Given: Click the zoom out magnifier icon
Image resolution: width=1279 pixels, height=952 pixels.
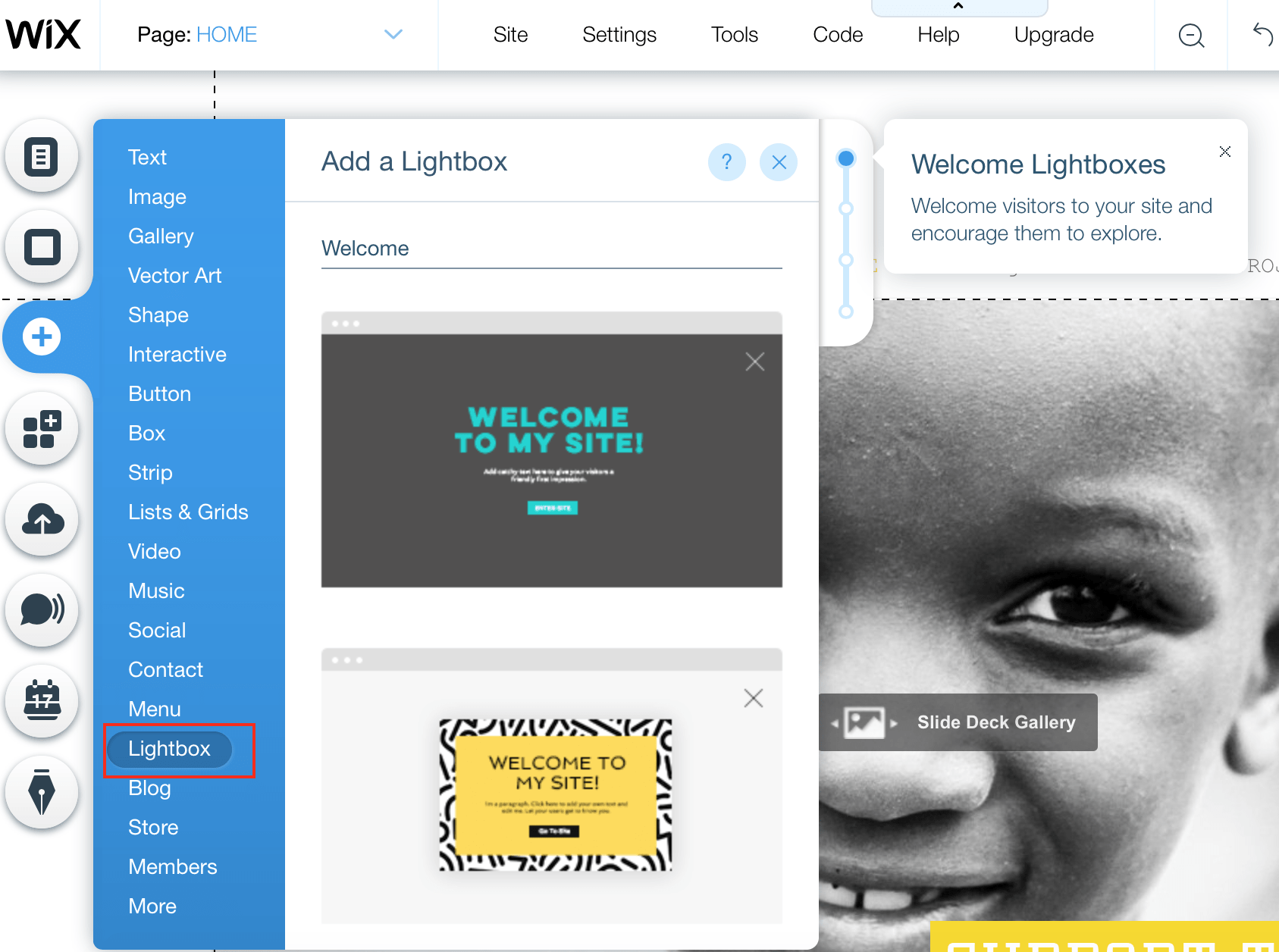Looking at the screenshot, I should [x=1191, y=35].
